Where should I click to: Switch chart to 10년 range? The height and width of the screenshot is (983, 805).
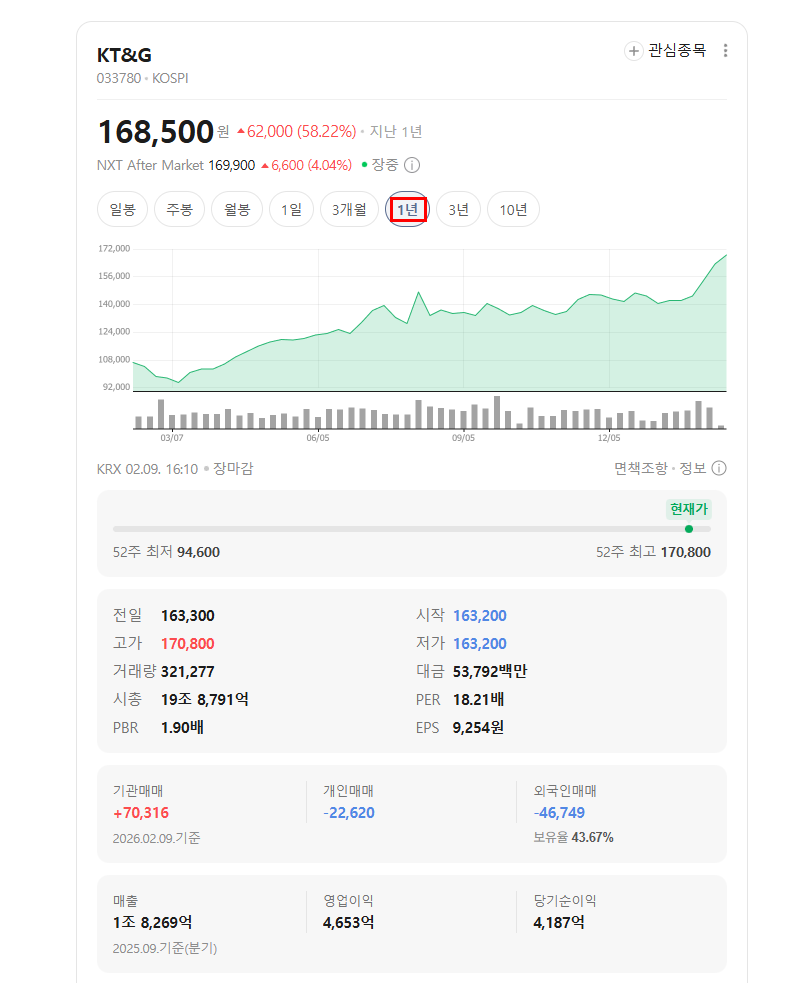tap(513, 209)
